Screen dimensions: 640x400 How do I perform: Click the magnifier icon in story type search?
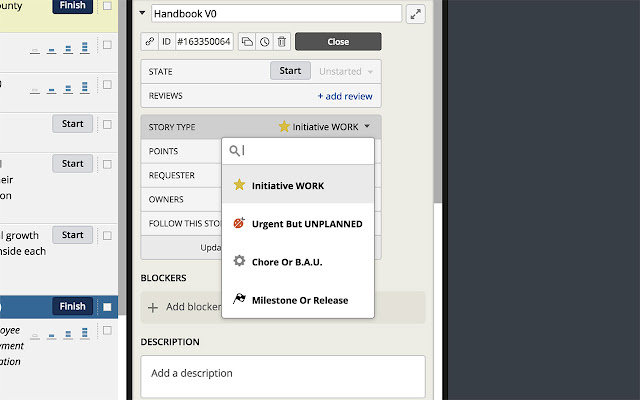(234, 151)
